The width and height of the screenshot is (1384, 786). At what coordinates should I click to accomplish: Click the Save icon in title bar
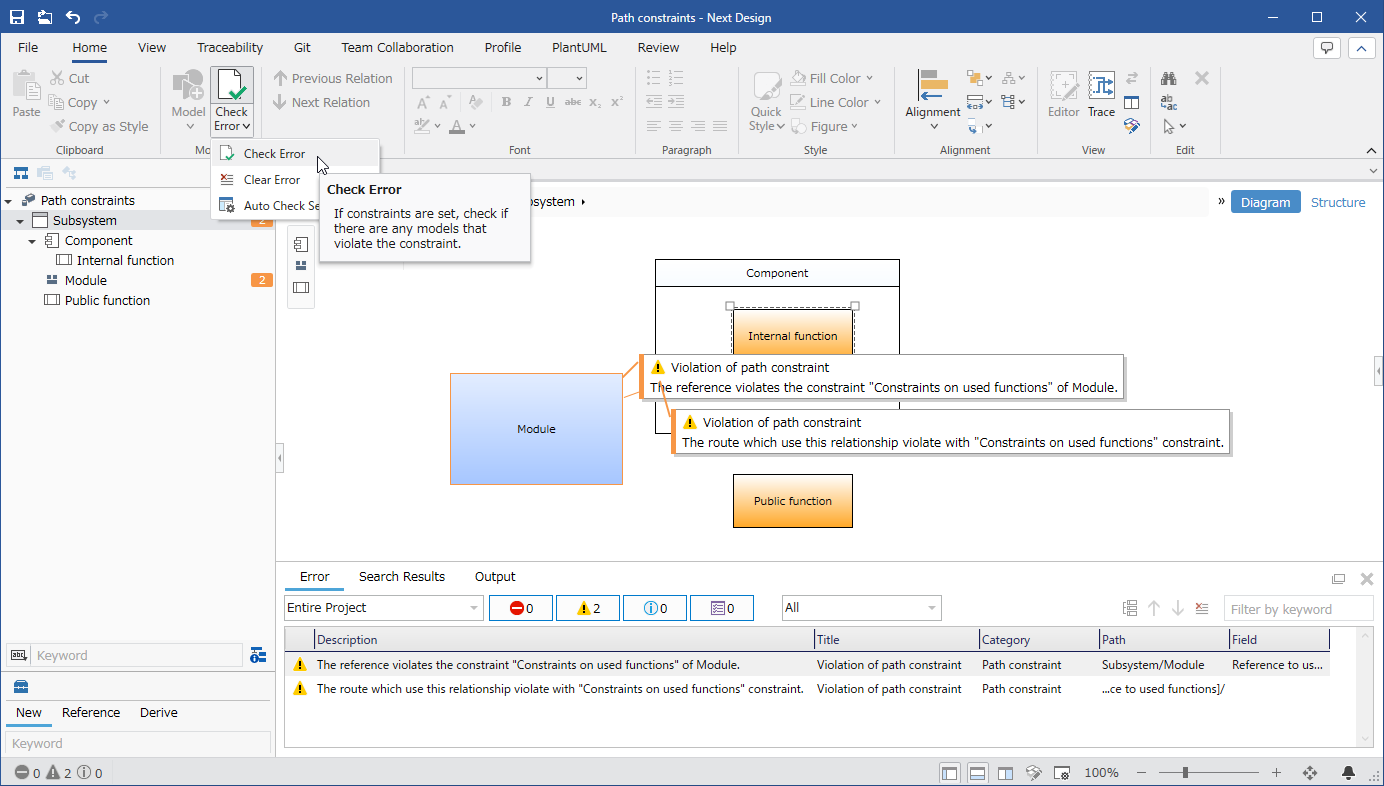(17, 17)
